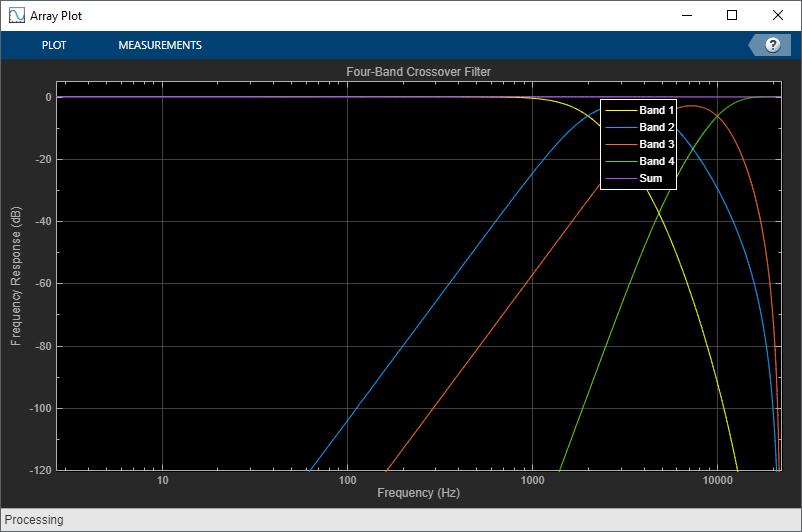Image resolution: width=802 pixels, height=532 pixels.
Task: Click the -60 tick on the y-axis
Action: tap(42, 283)
